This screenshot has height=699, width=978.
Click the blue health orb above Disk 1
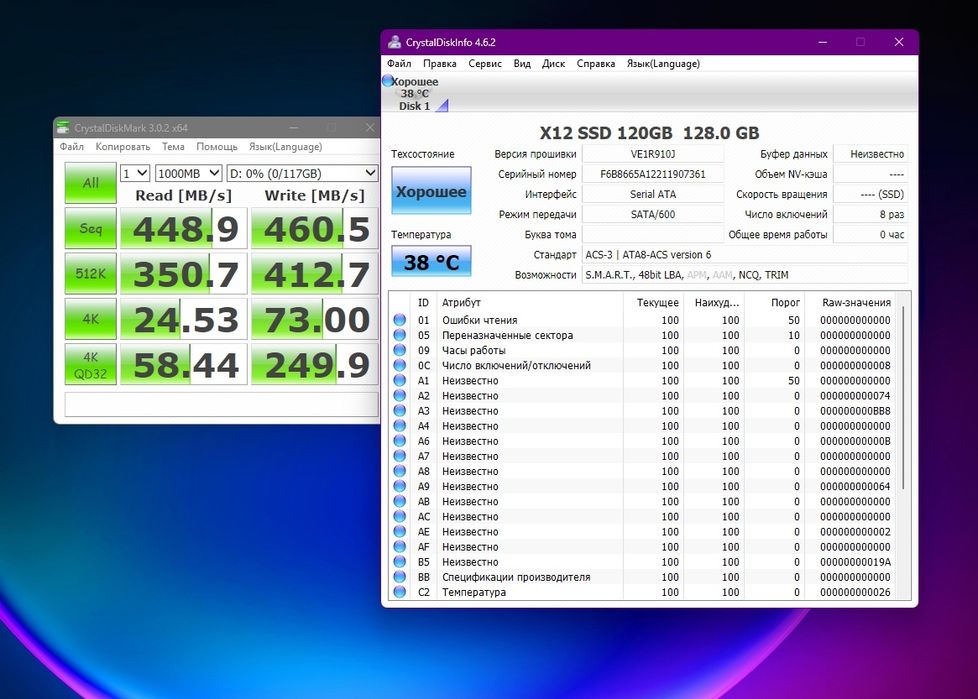pyautogui.click(x=387, y=81)
